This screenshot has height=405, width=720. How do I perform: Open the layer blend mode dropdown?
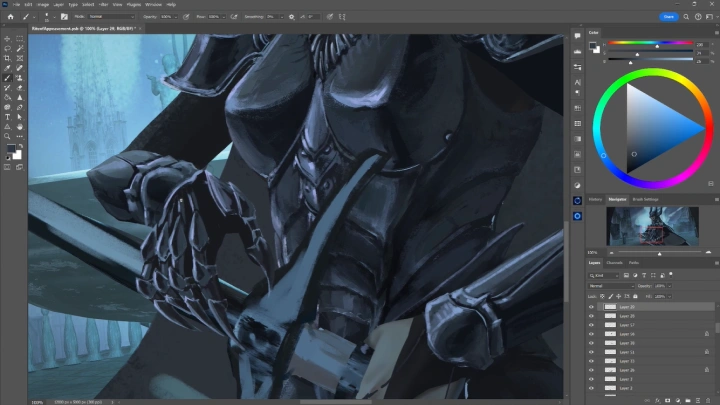tap(611, 286)
